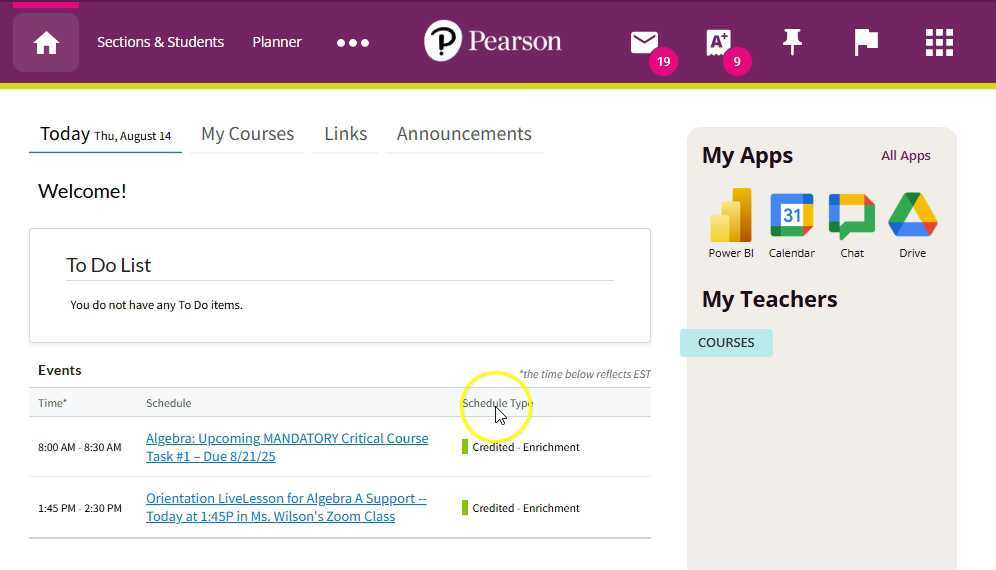This screenshot has height=570, width=996.
Task: Click the 8:00 AM - 8:30 AM time cell
Action: (x=79, y=447)
